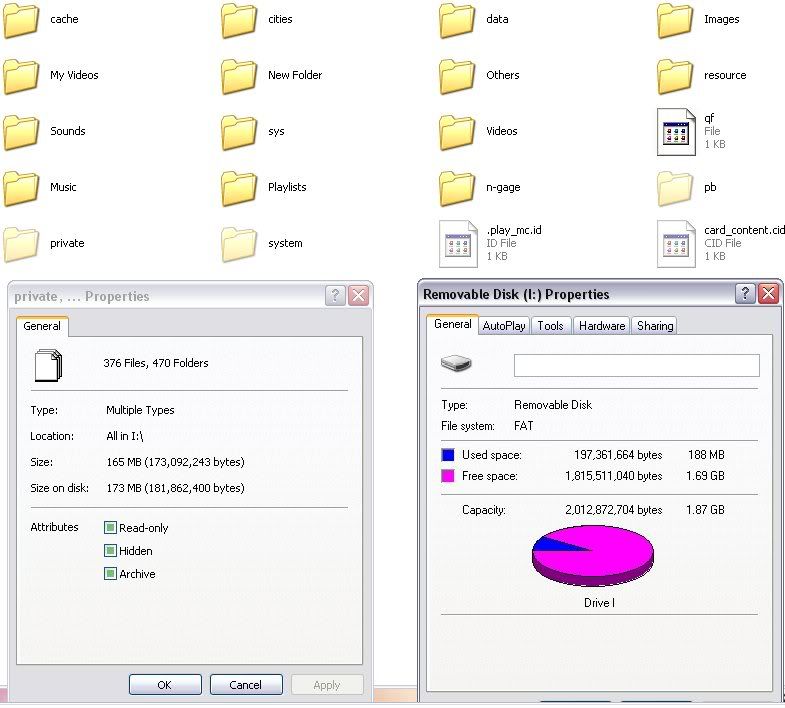Toggle the Read-only attribute checkbox
Image resolution: width=785 pixels, height=708 pixels.
pos(110,528)
